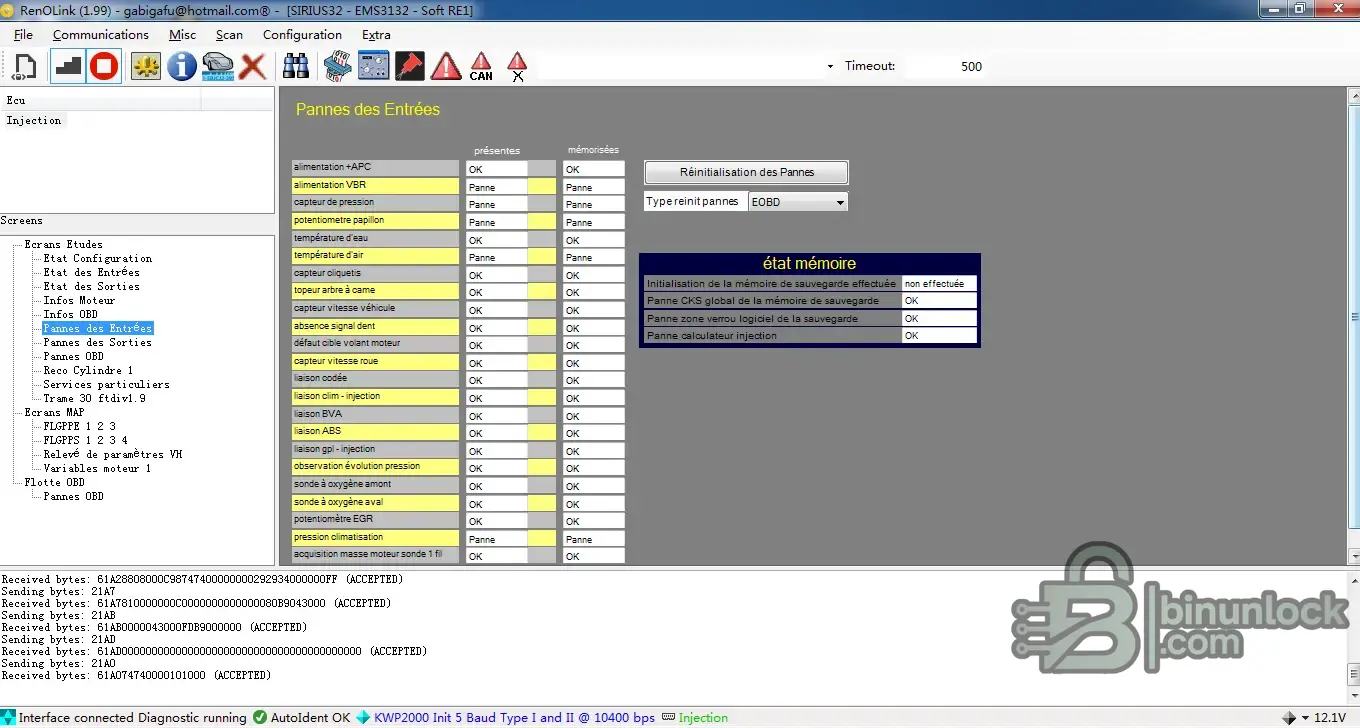Open the gear settings toolbar icon
The height and width of the screenshot is (728, 1360).
point(146,67)
